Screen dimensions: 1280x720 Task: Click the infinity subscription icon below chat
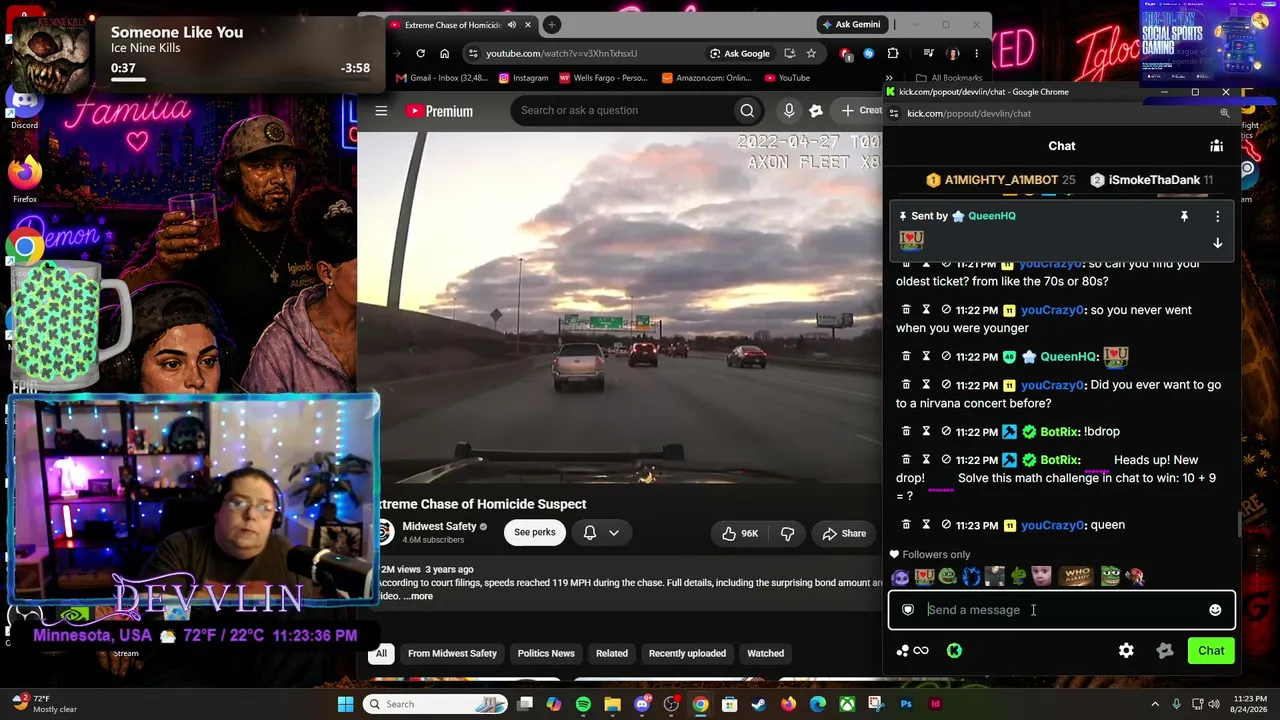(921, 651)
